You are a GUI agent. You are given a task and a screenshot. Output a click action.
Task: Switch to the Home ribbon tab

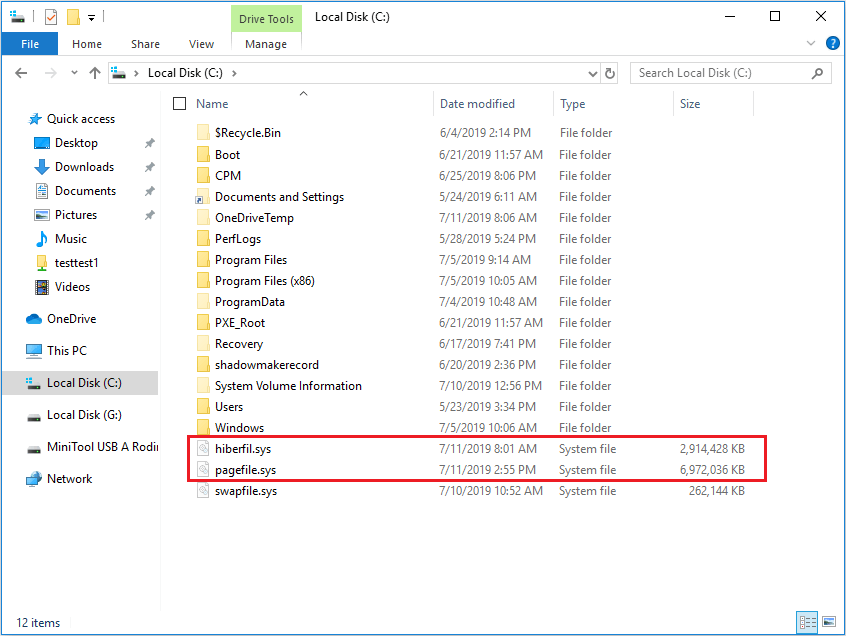point(87,44)
